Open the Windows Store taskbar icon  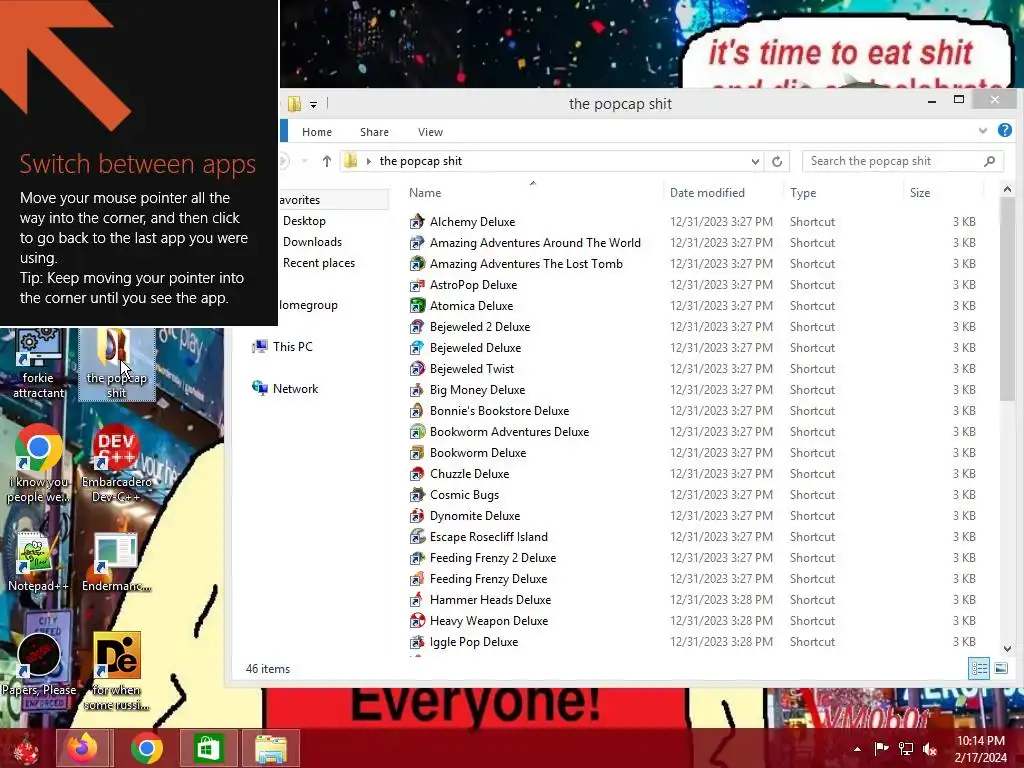click(x=208, y=748)
